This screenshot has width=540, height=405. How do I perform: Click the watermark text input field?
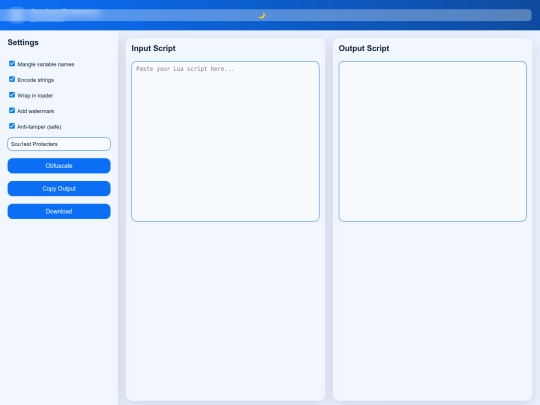coord(59,144)
